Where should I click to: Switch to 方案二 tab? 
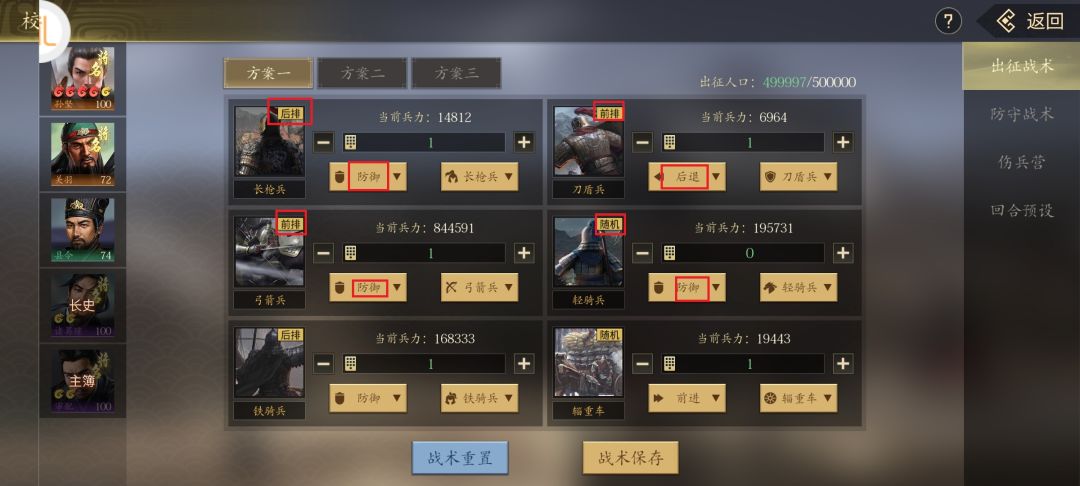(x=362, y=73)
